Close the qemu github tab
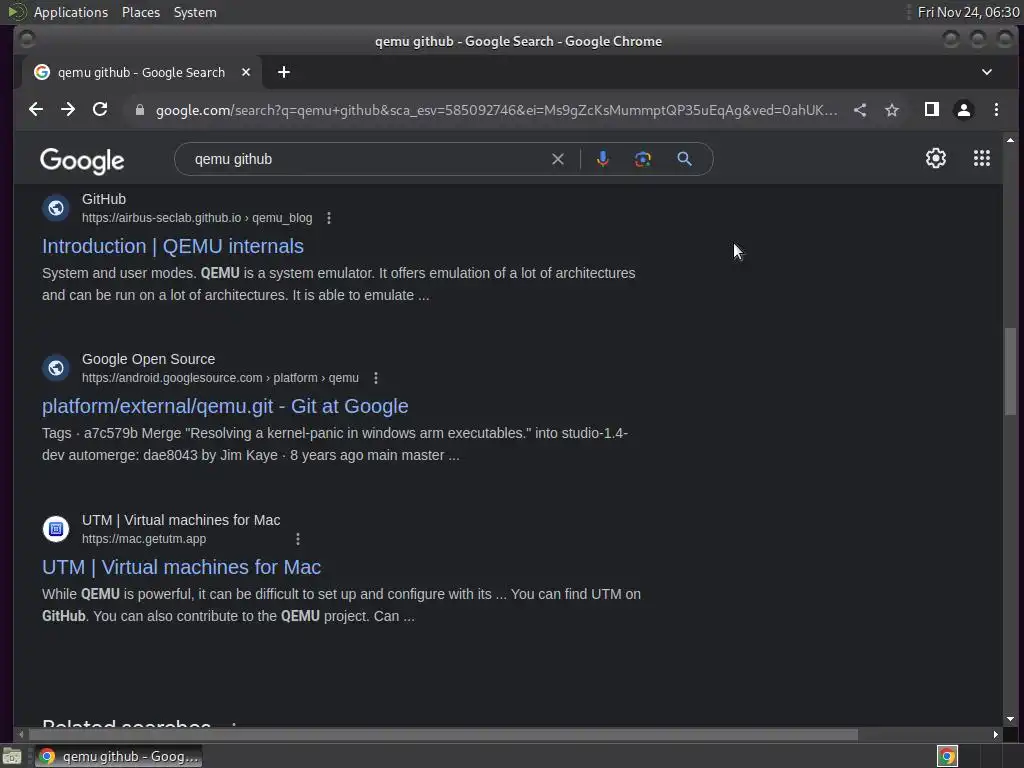This screenshot has height=768, width=1024. tap(246, 72)
